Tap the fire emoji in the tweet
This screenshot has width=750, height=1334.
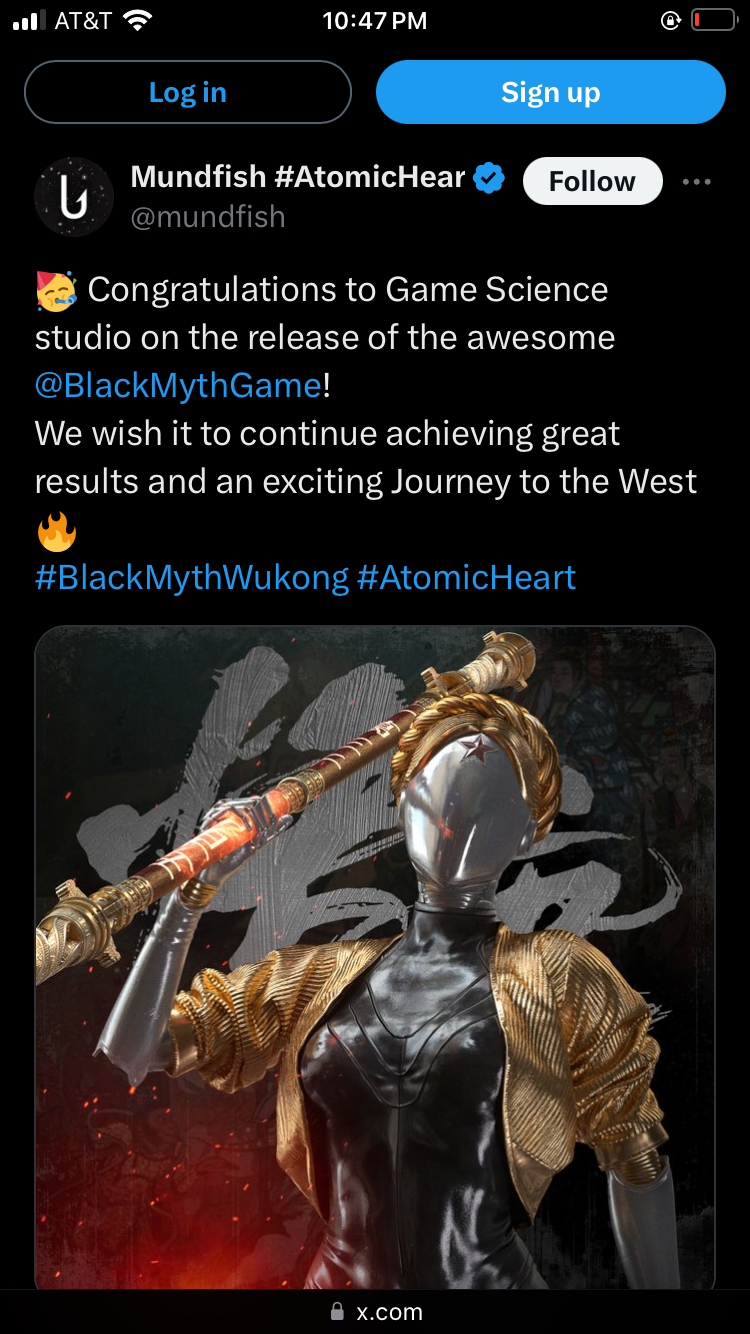(x=56, y=531)
